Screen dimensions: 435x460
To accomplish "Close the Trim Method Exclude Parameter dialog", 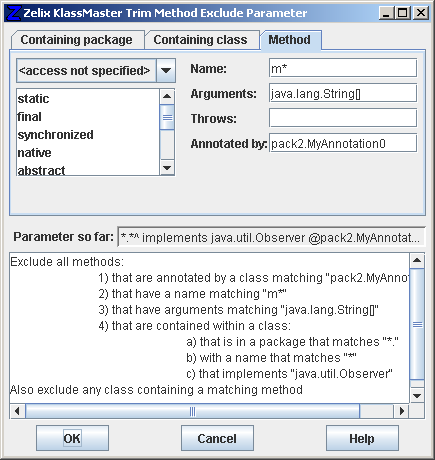I will (421, 13).
